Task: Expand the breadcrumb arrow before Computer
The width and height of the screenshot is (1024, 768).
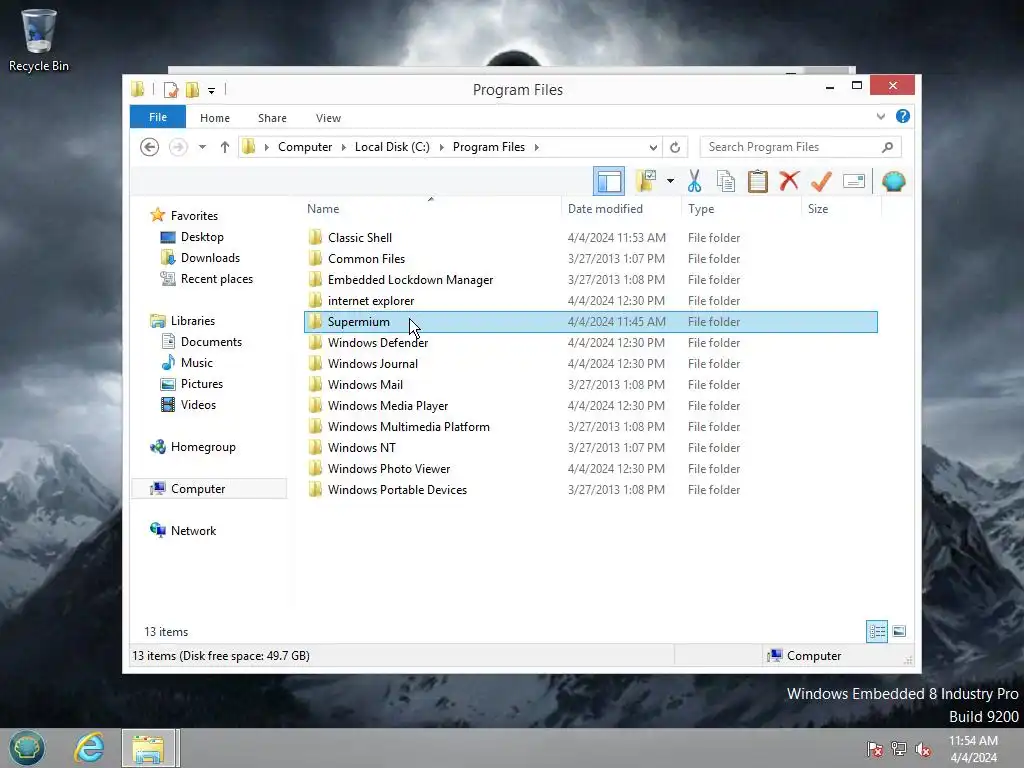Action: (x=266, y=147)
